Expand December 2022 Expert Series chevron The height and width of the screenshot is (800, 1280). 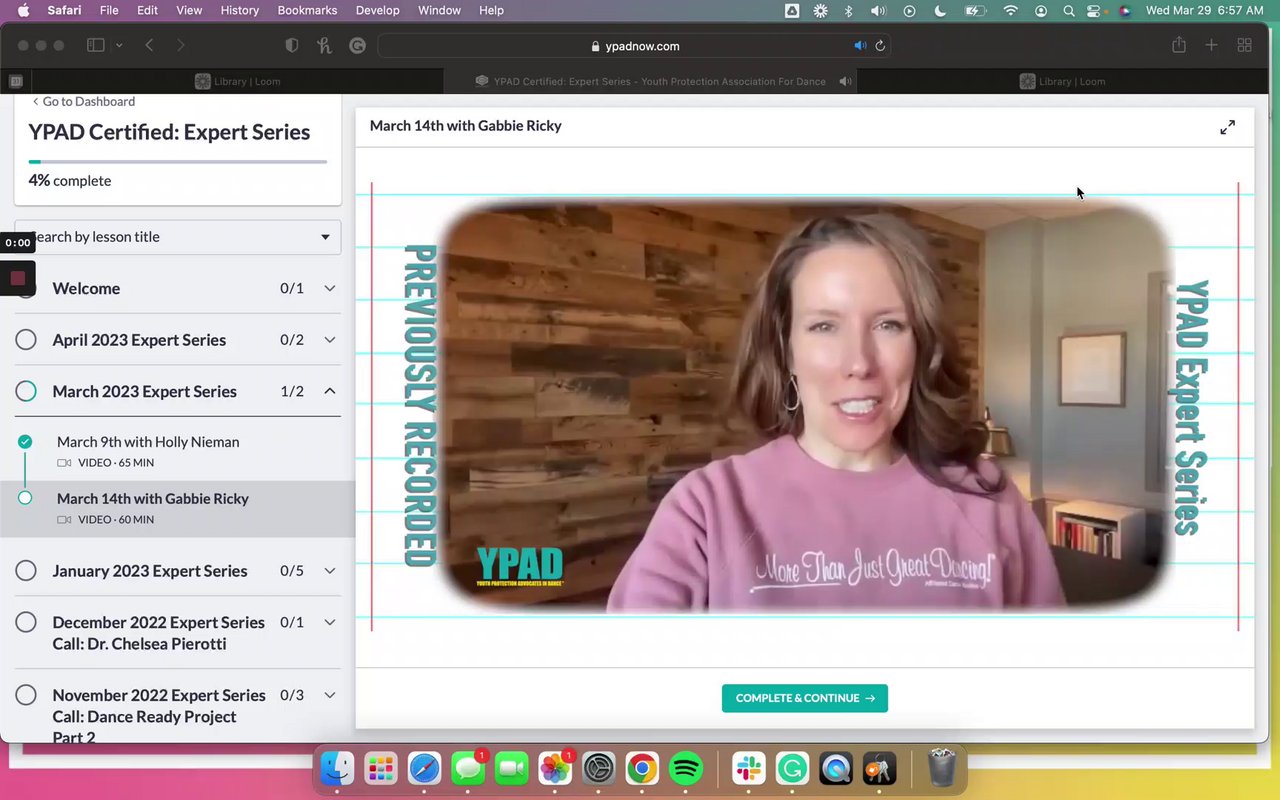click(x=329, y=622)
